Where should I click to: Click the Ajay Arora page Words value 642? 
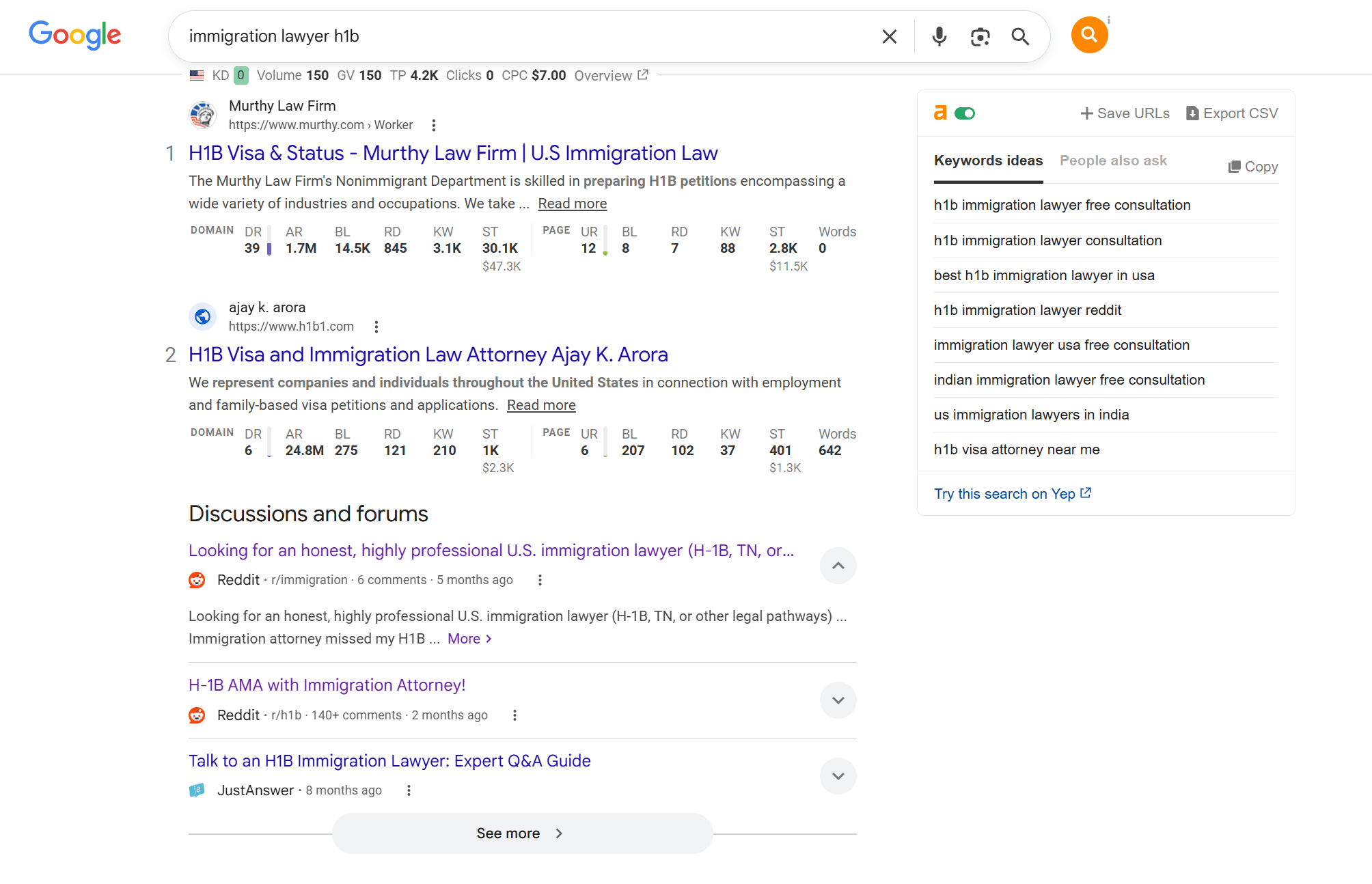coord(830,450)
